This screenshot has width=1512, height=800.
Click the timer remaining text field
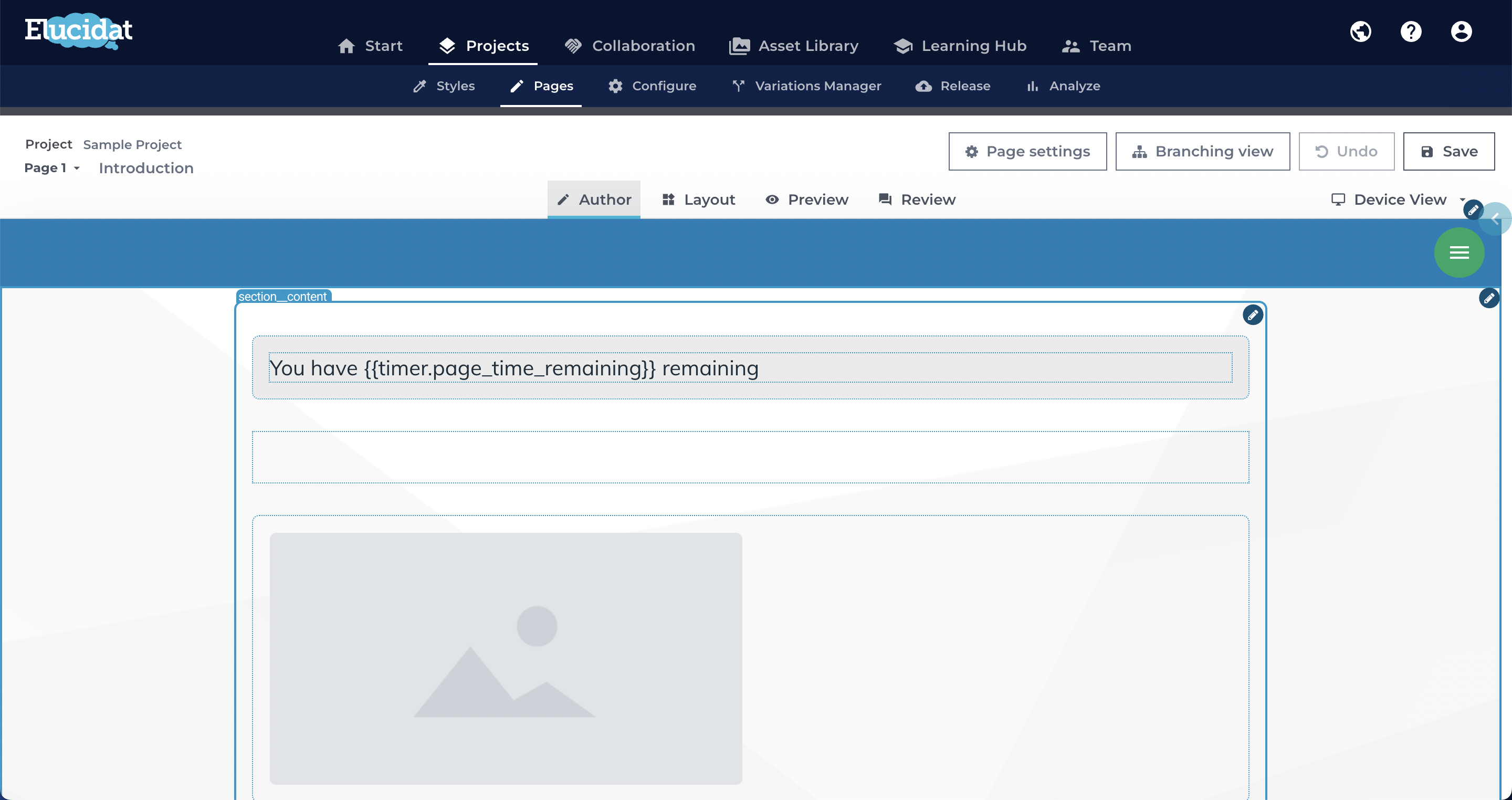click(x=750, y=368)
